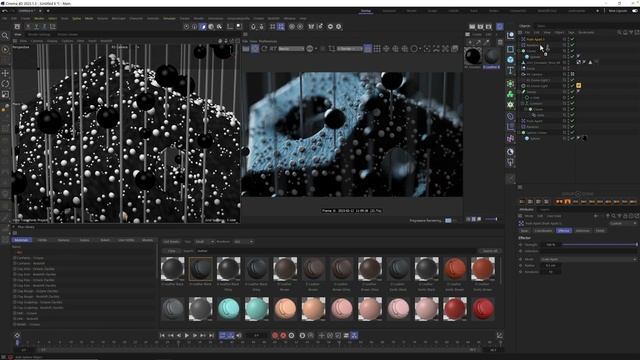Switch to the Deformer tab in Attributes
Screen dimensions: 640x360
(x=583, y=231)
